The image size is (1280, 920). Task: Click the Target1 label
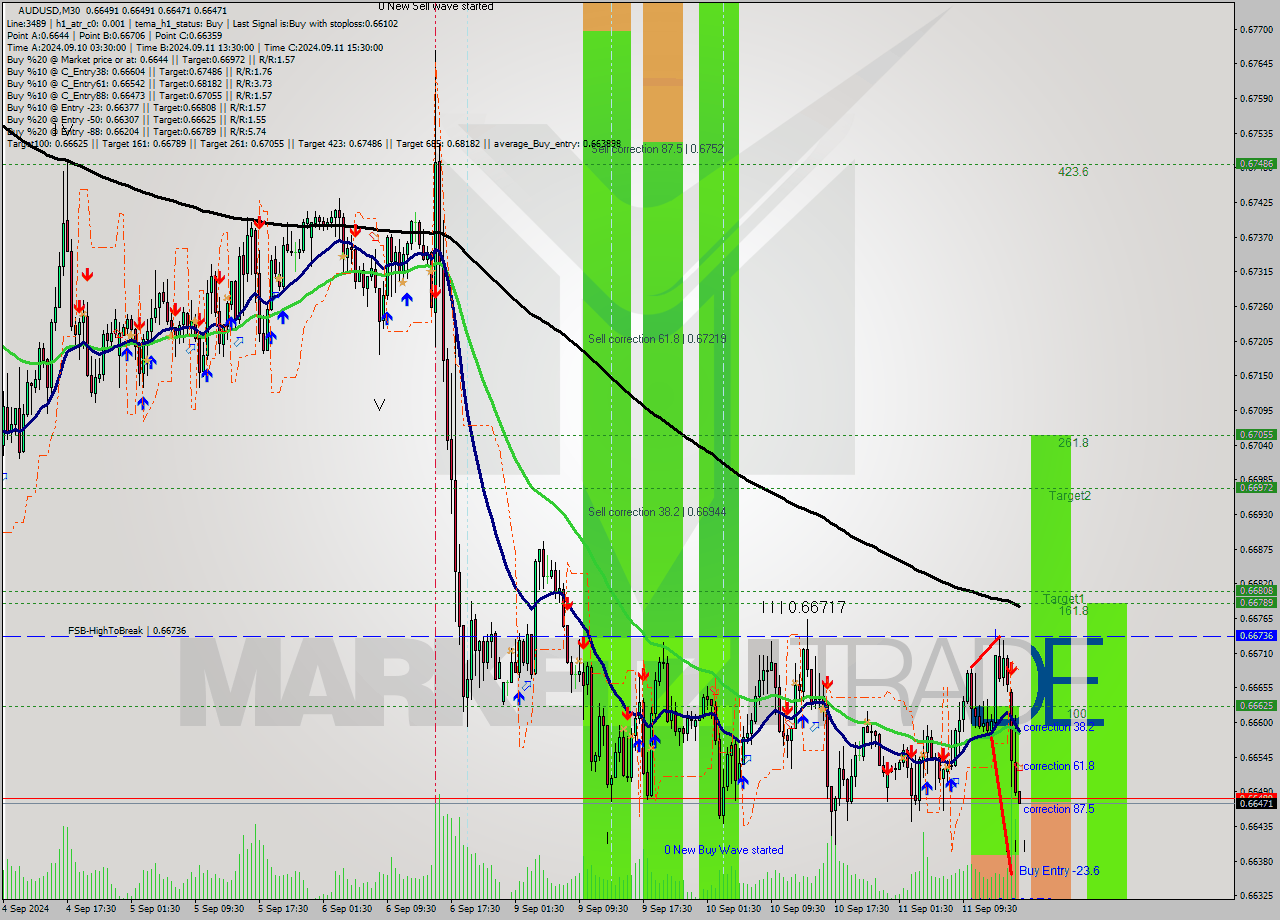click(x=1063, y=598)
